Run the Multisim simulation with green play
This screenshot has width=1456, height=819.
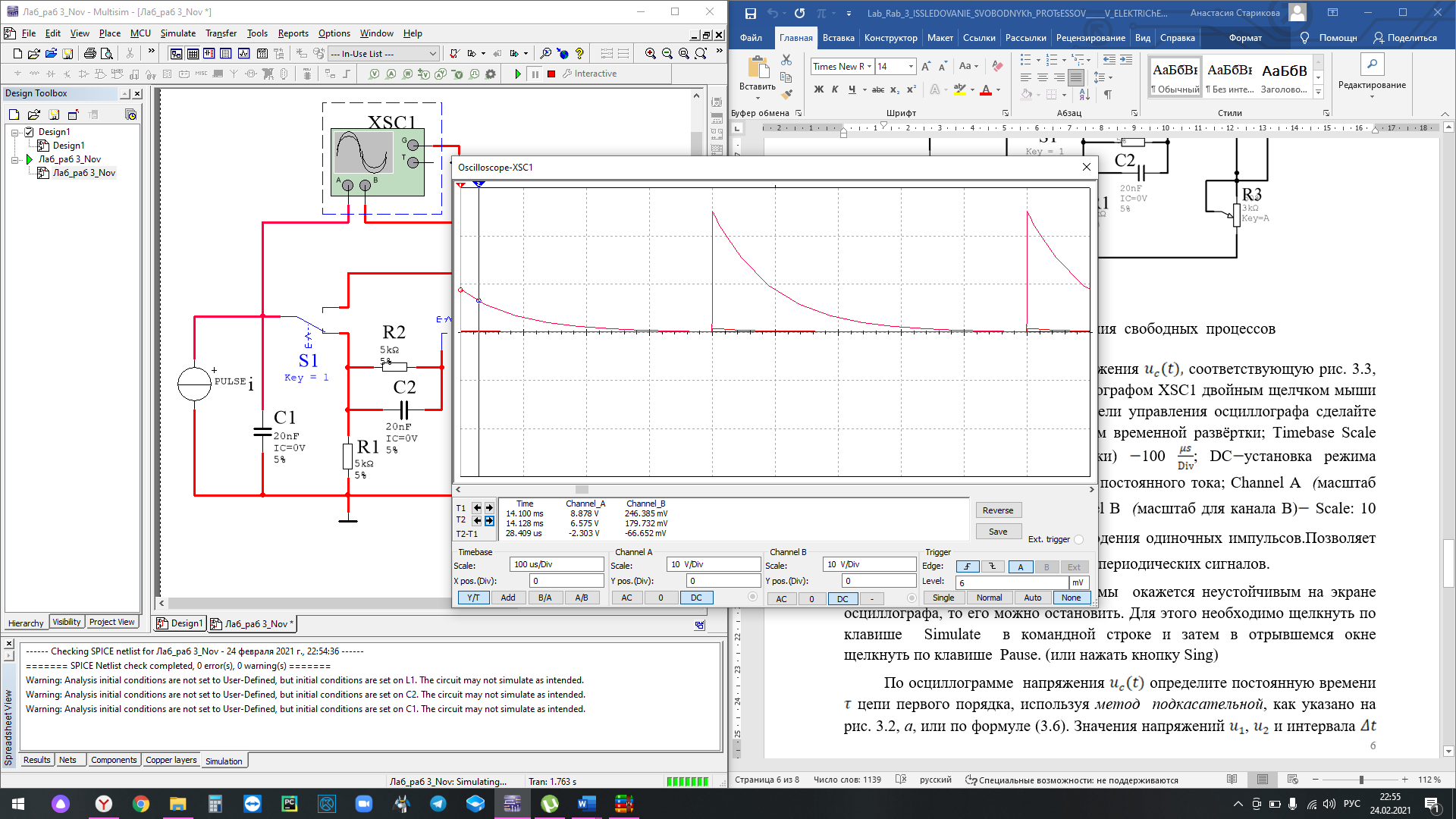coord(518,74)
